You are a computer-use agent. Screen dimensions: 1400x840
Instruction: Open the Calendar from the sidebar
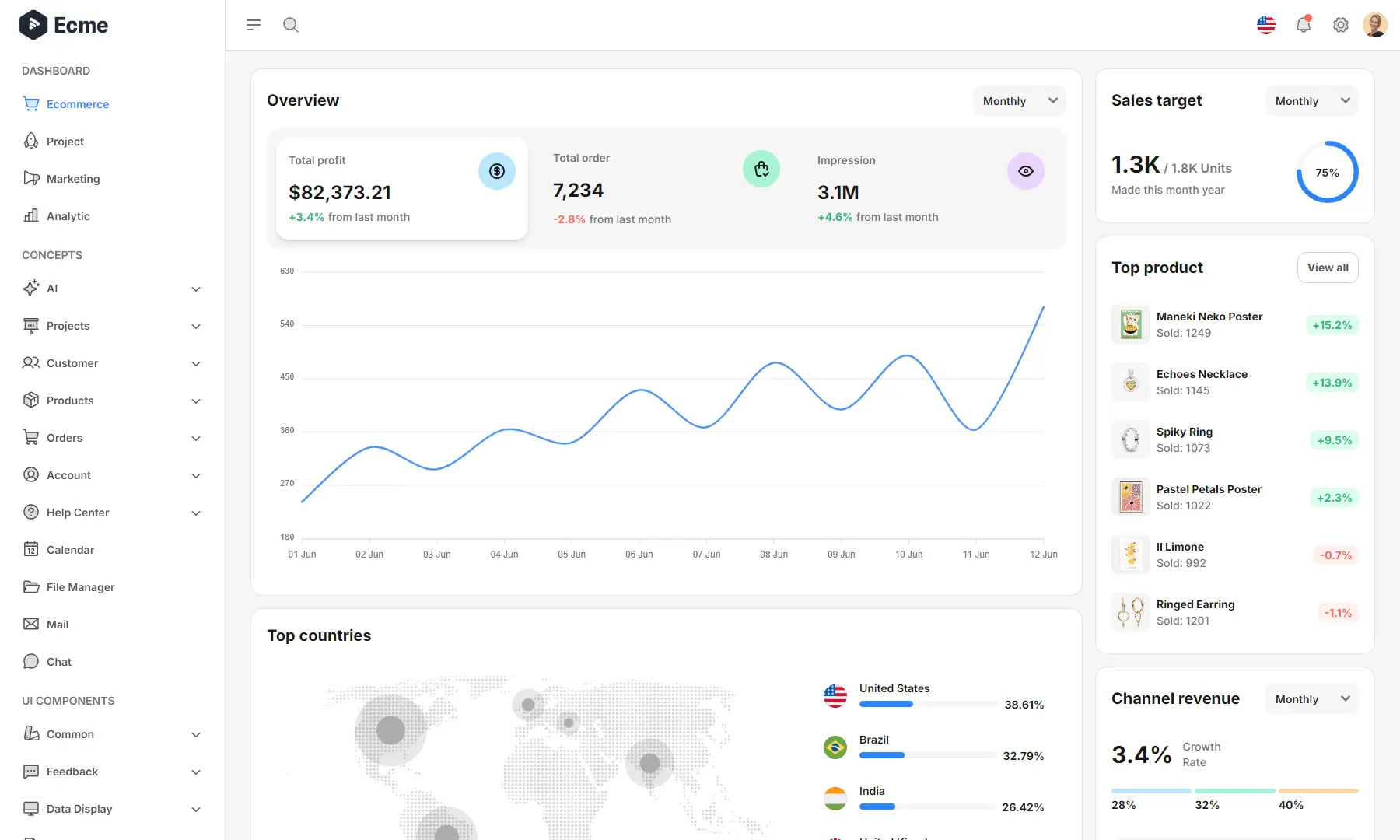pyautogui.click(x=70, y=549)
